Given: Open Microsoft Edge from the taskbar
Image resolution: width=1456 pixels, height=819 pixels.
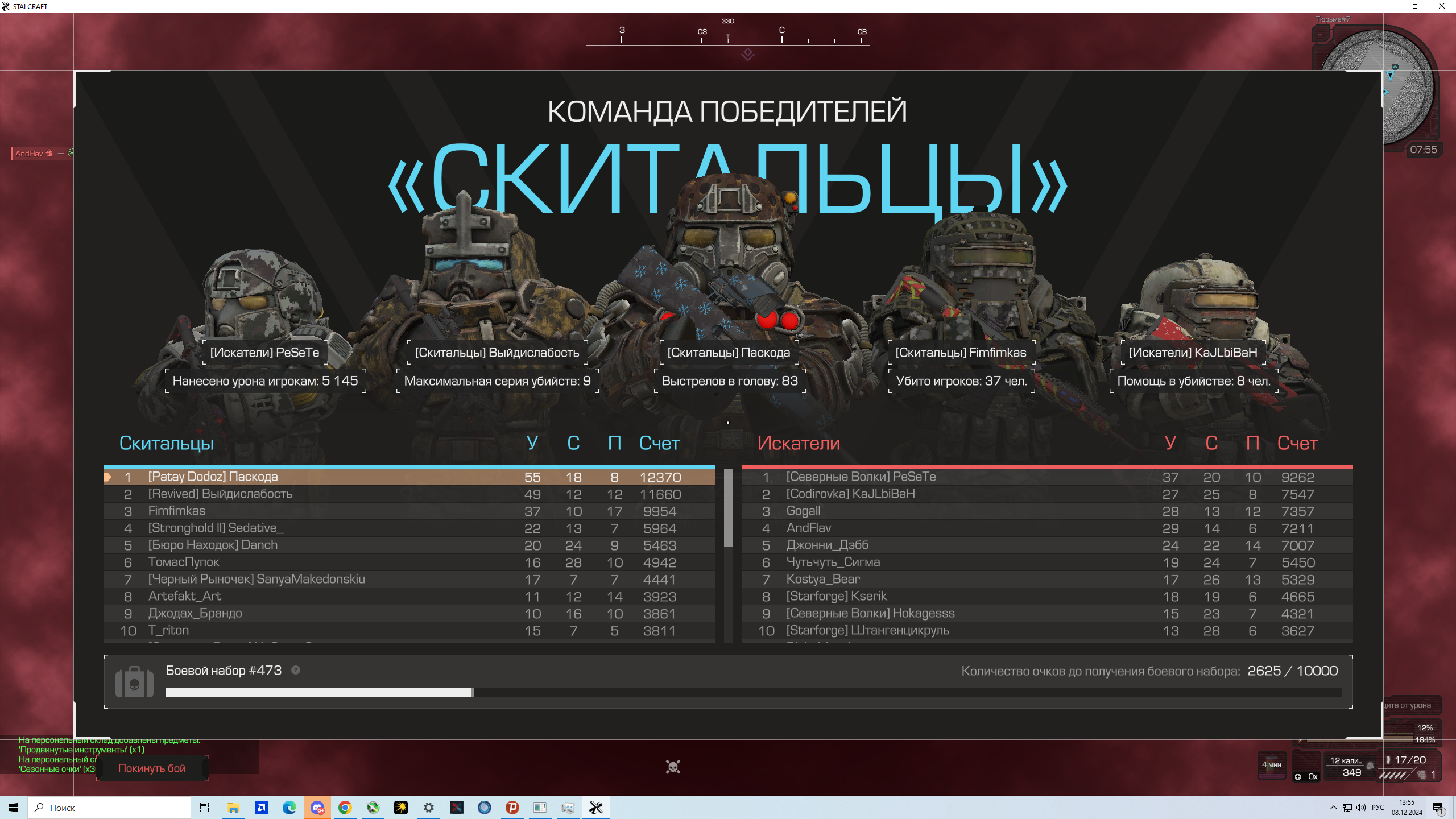Looking at the screenshot, I should click(289, 808).
